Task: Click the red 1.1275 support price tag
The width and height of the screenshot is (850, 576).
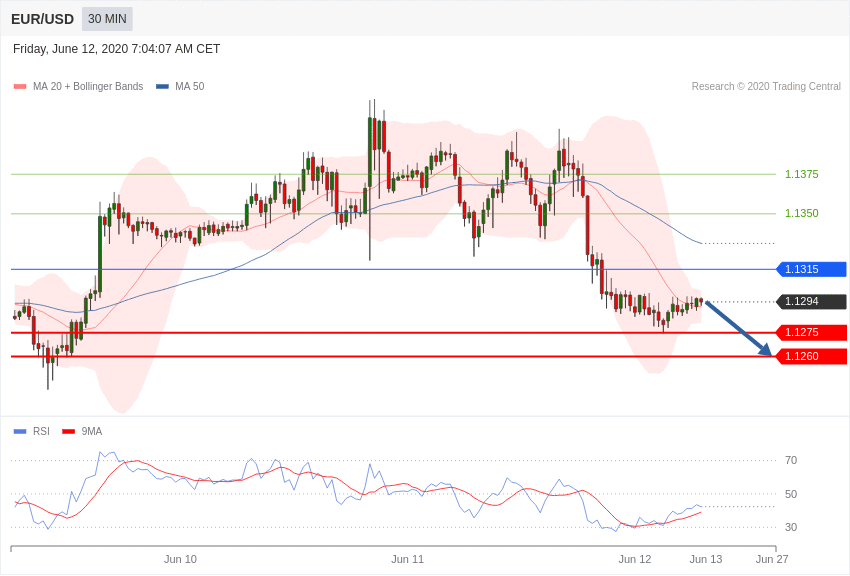Action: pyautogui.click(x=812, y=332)
